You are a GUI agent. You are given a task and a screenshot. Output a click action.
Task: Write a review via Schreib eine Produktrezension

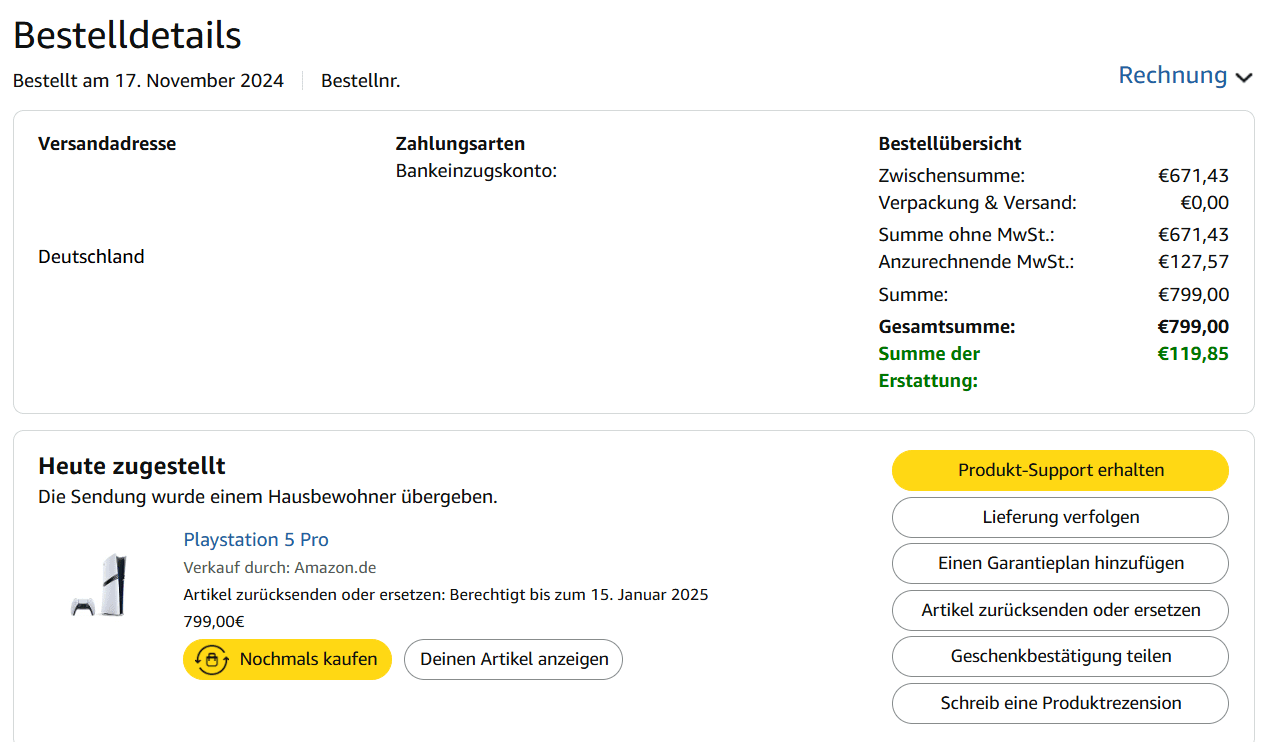1060,703
